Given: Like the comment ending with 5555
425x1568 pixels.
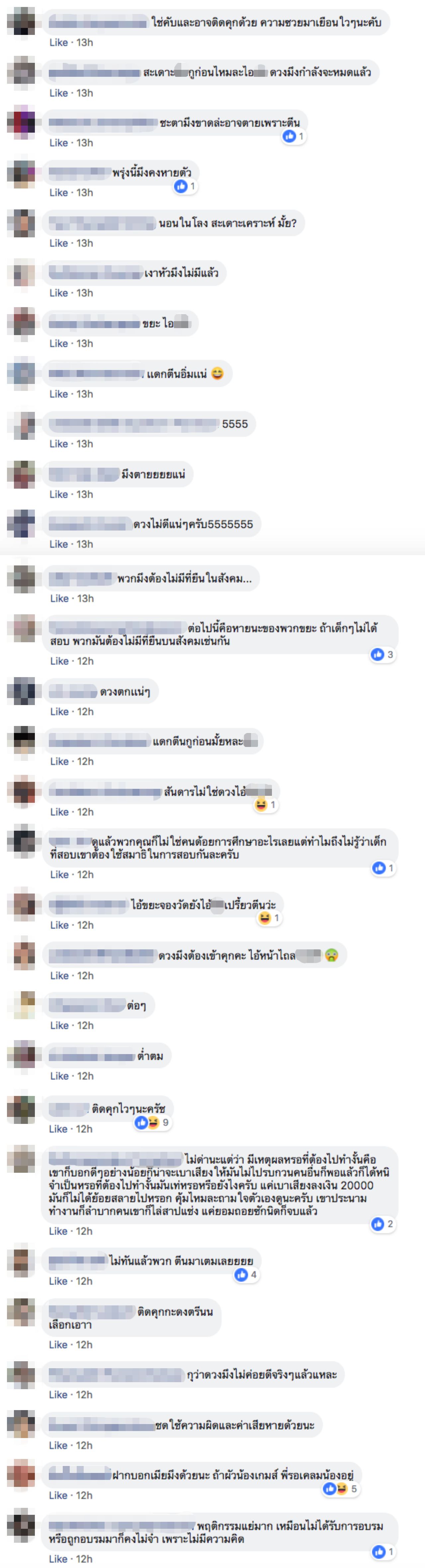Looking at the screenshot, I should 59,444.
